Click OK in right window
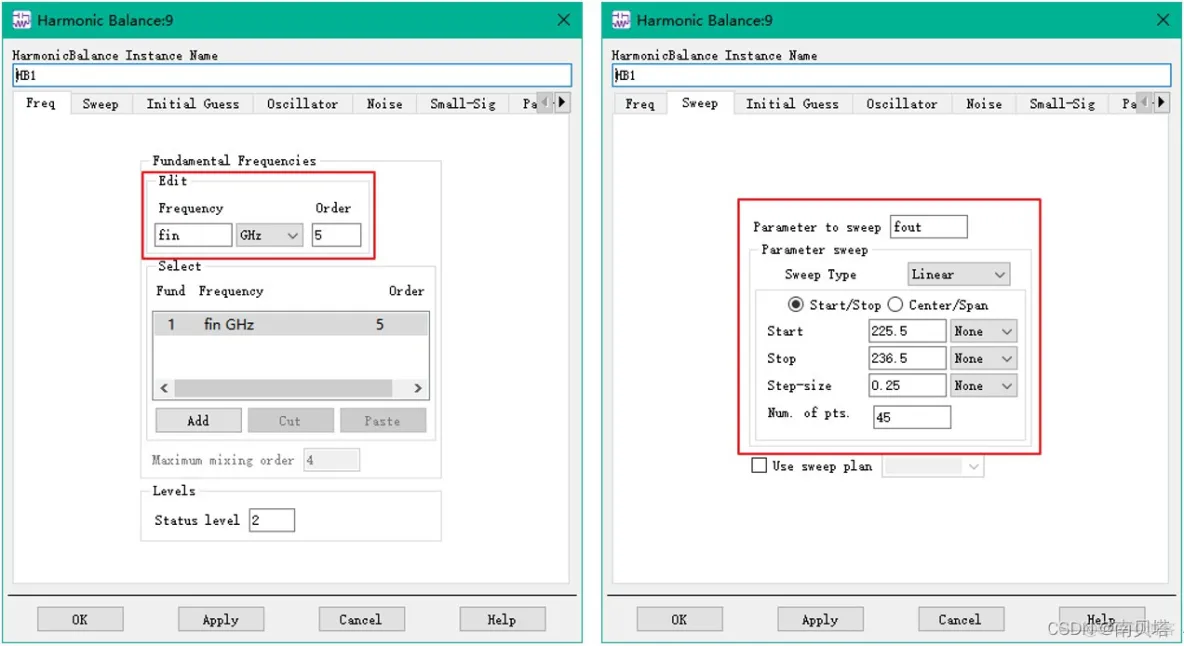1184x646 pixels. pos(680,620)
